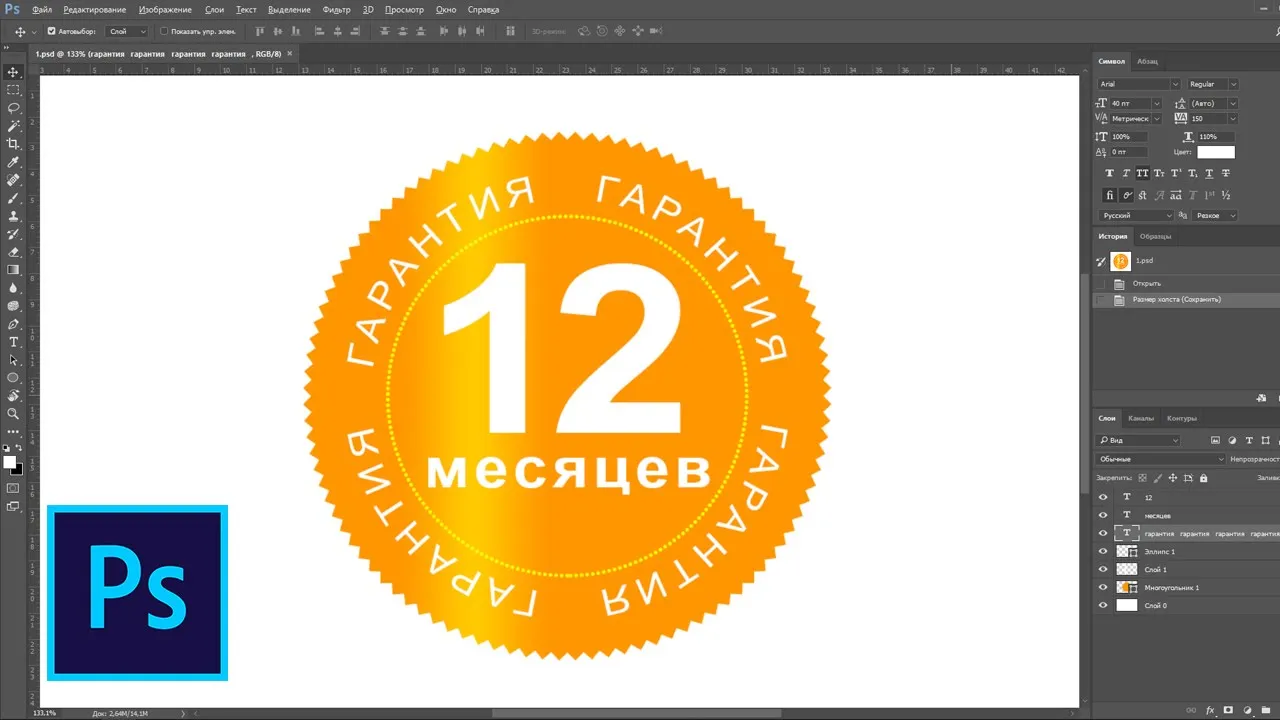Select the Horizontal Type tool
The image size is (1280, 720).
click(13, 342)
